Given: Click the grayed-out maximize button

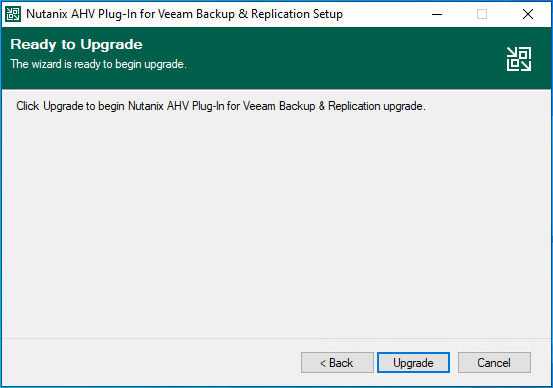Looking at the screenshot, I should pos(482,14).
